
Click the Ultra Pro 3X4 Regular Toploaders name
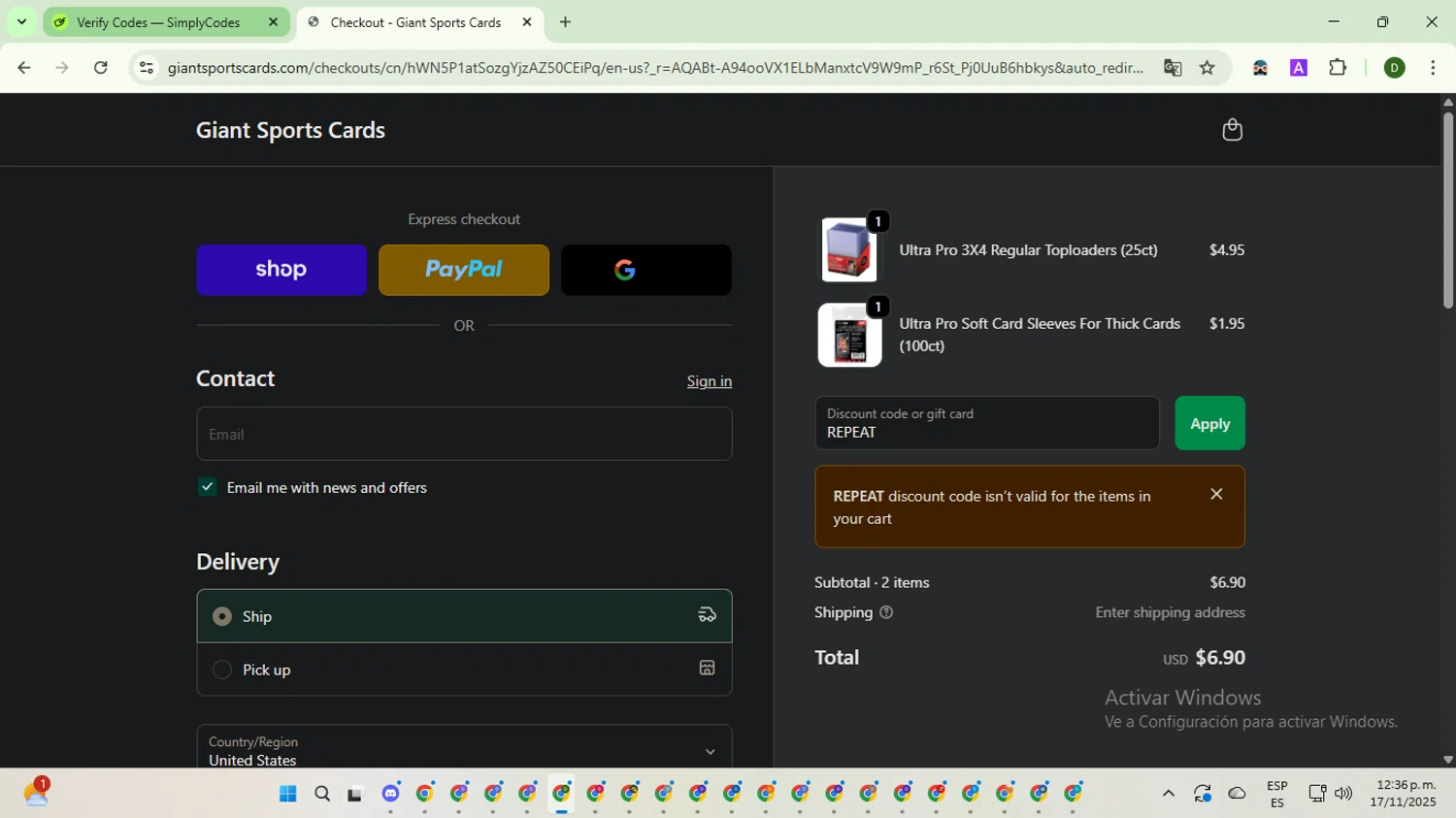pyautogui.click(x=1028, y=249)
